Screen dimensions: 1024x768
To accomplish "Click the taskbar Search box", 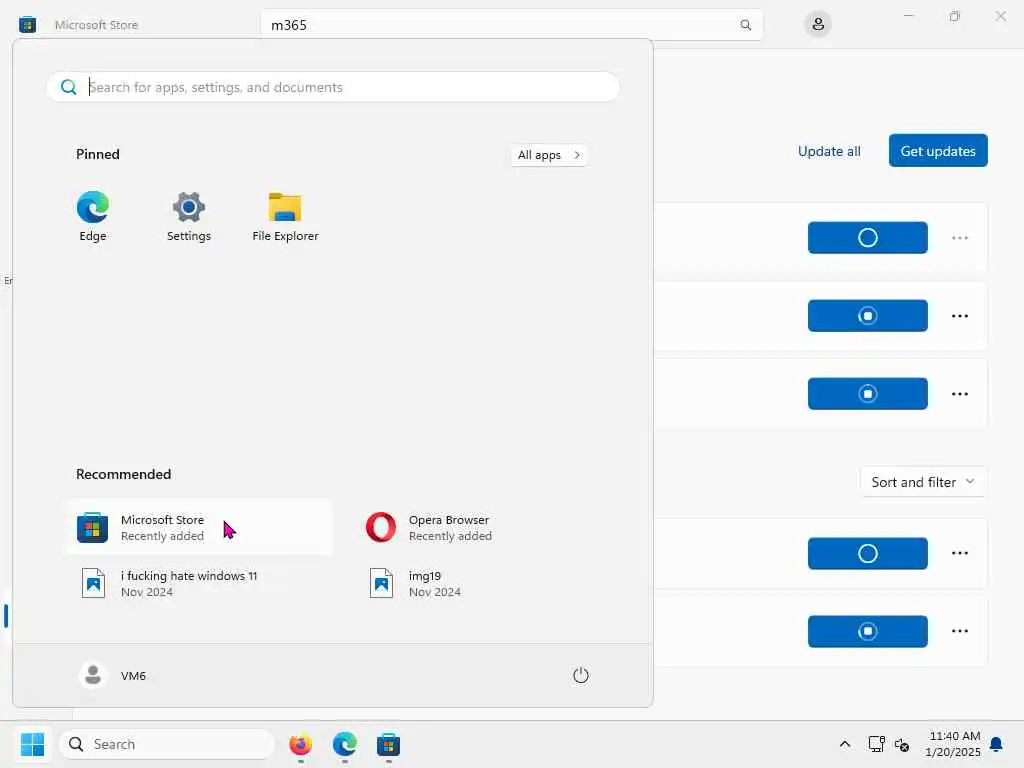I will 167,744.
